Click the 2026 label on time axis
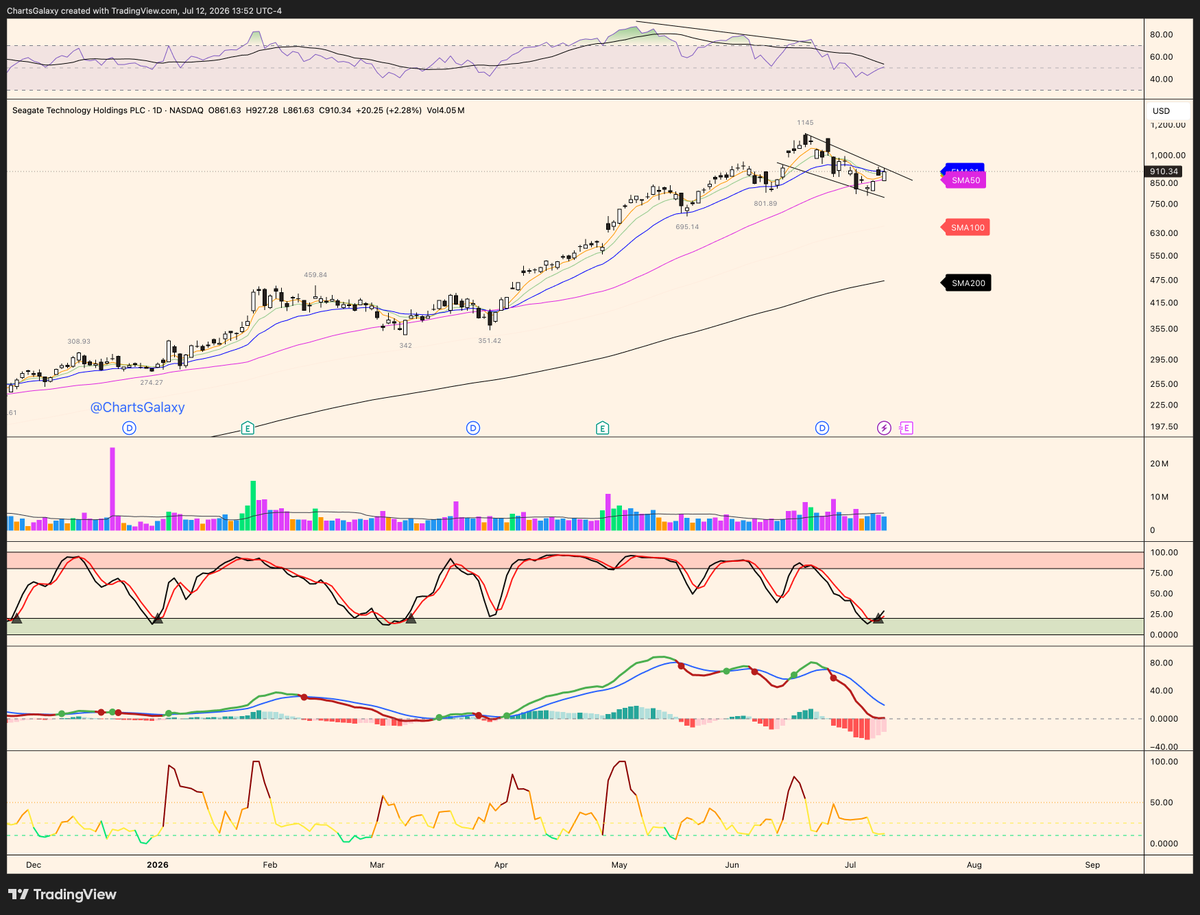Screen dimensions: 1200x915 coord(159,863)
